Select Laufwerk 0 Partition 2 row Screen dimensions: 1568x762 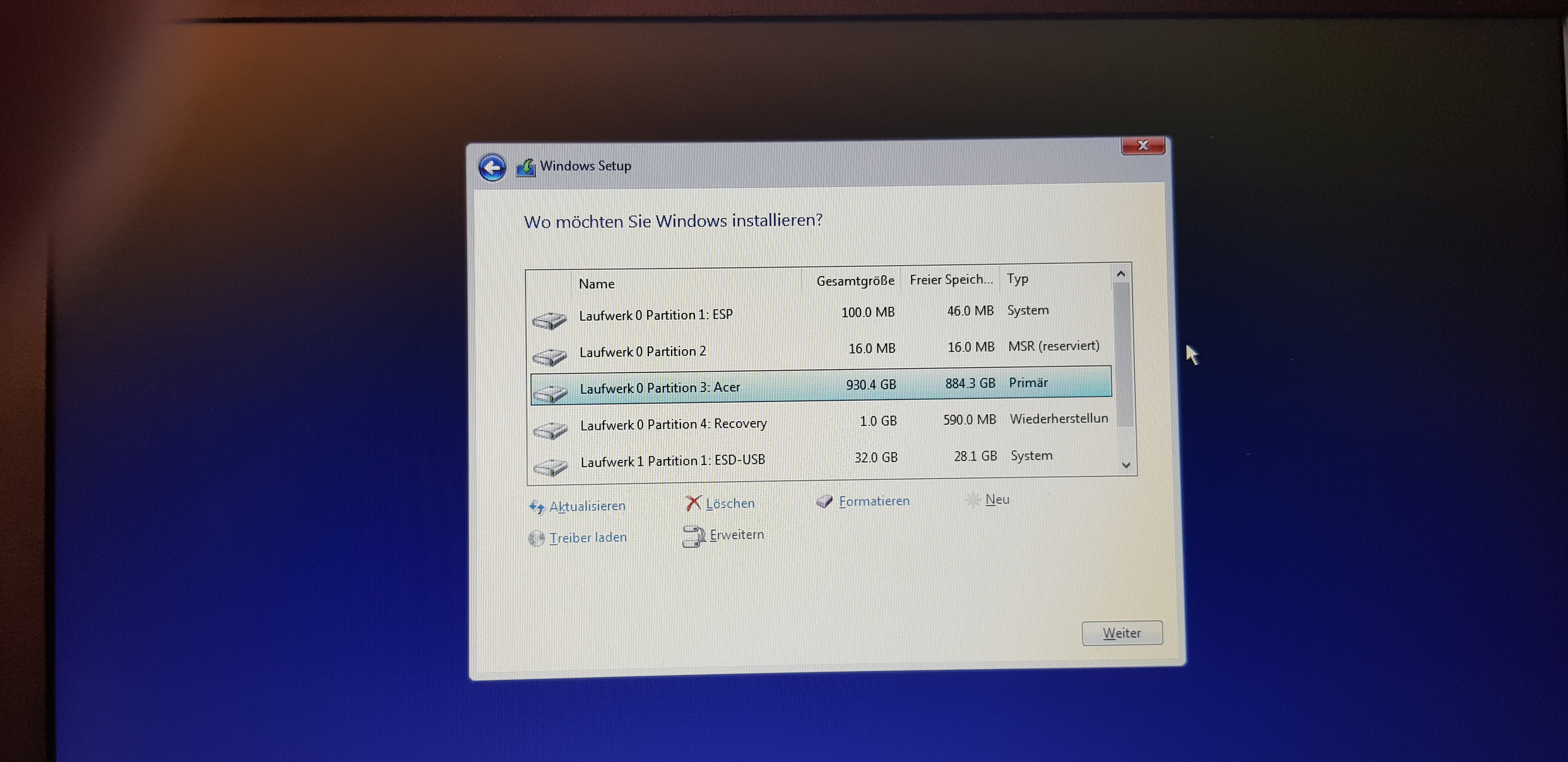coord(821,350)
